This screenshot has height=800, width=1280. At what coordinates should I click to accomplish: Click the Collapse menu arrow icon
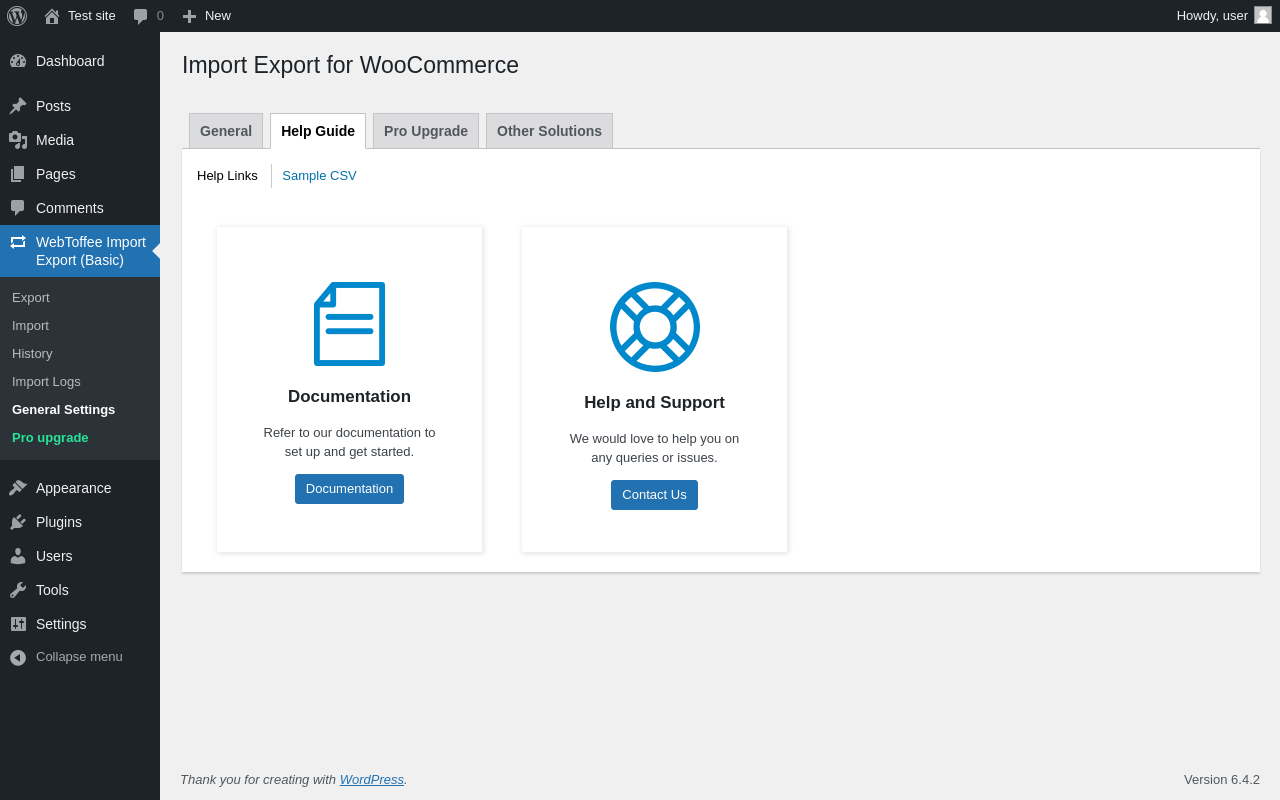(18, 658)
